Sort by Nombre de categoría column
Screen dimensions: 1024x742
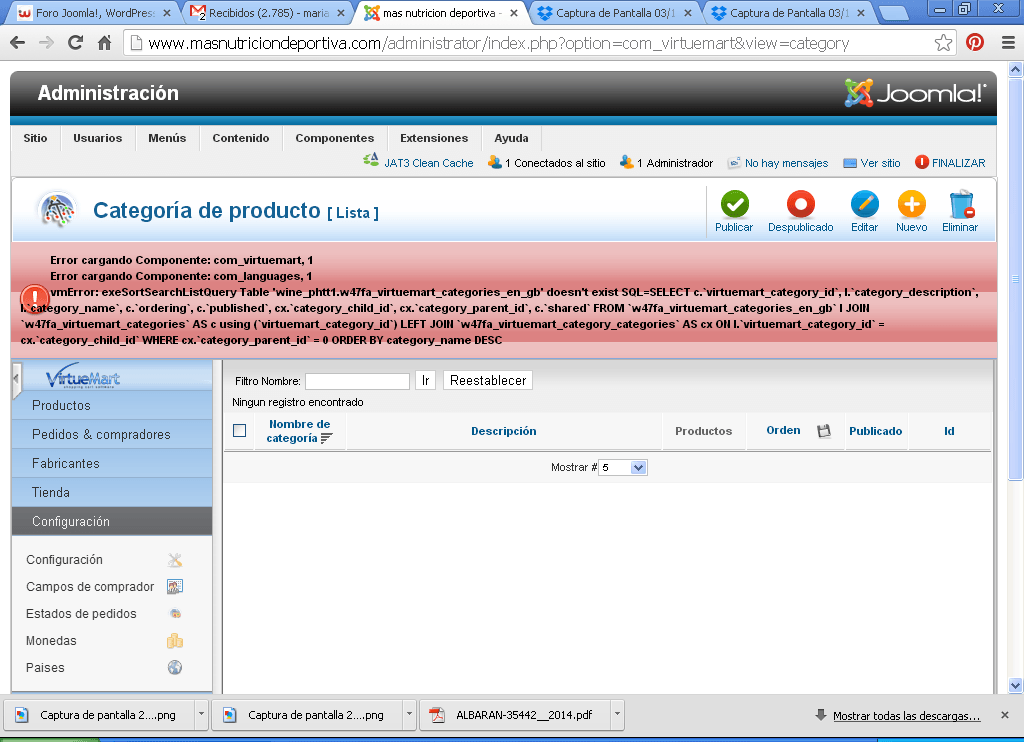click(x=300, y=431)
